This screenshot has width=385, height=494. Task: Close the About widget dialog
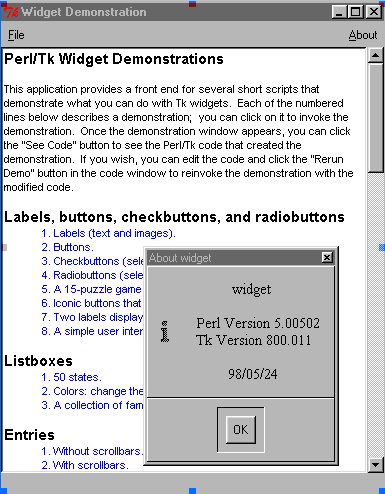tap(327, 257)
